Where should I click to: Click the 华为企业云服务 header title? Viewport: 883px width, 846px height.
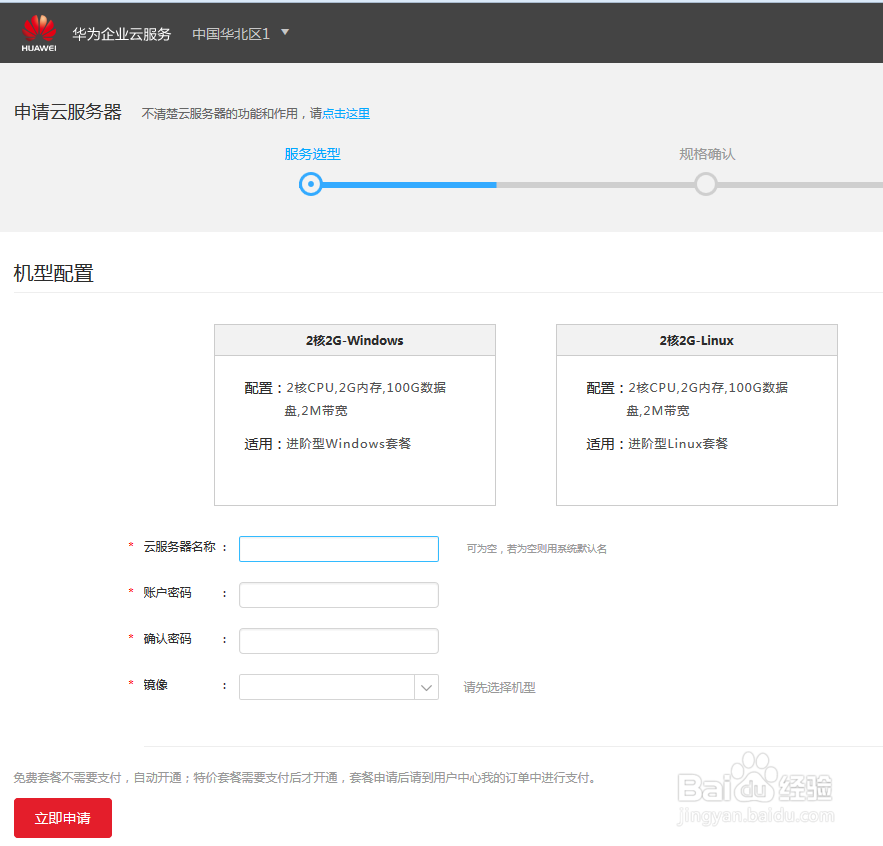(x=121, y=33)
